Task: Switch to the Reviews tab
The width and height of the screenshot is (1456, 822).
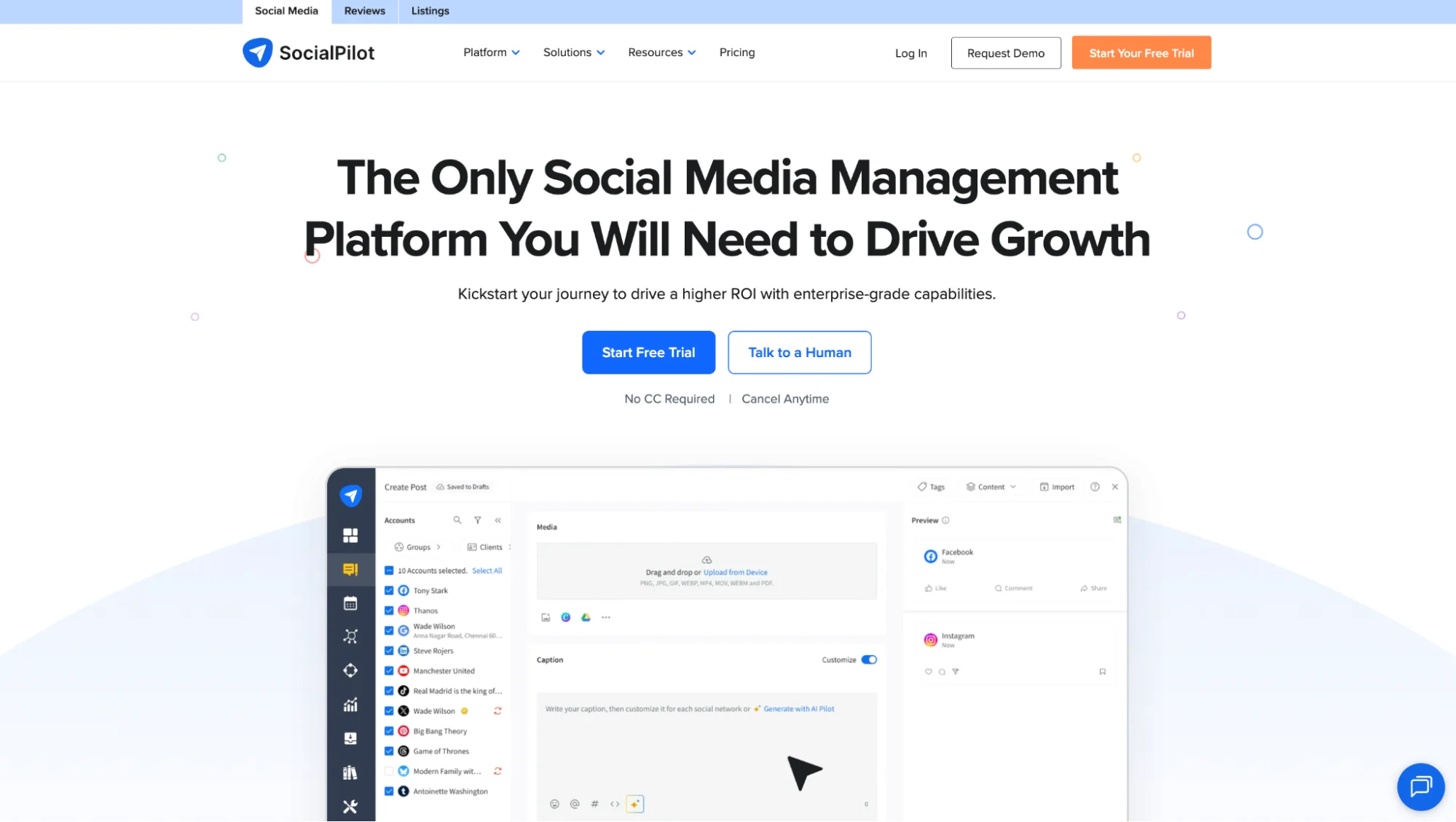Action: click(x=364, y=11)
